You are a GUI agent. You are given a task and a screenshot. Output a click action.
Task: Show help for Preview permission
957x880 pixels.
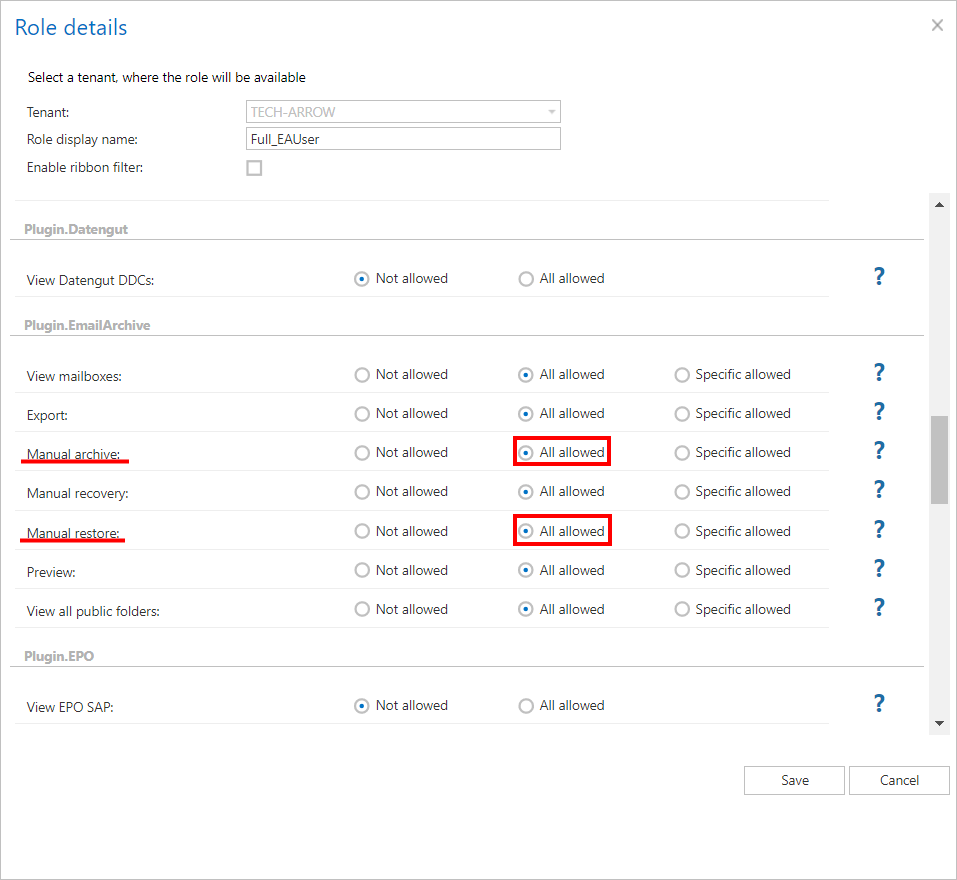click(x=879, y=569)
